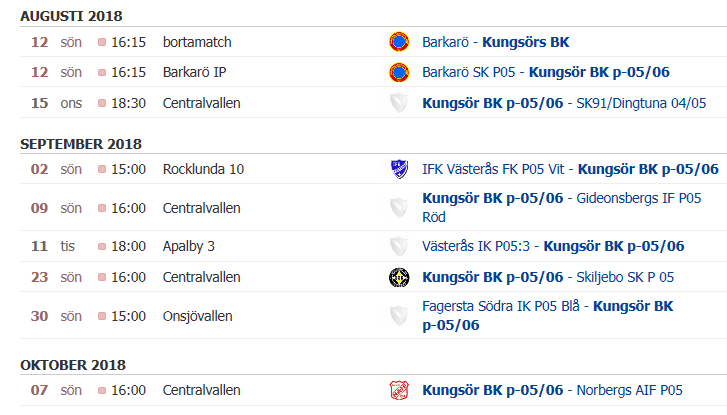Click the pink marker before 18:30 on 15 ons
Image resolution: width=727 pixels, height=415 pixels.
coord(102,103)
